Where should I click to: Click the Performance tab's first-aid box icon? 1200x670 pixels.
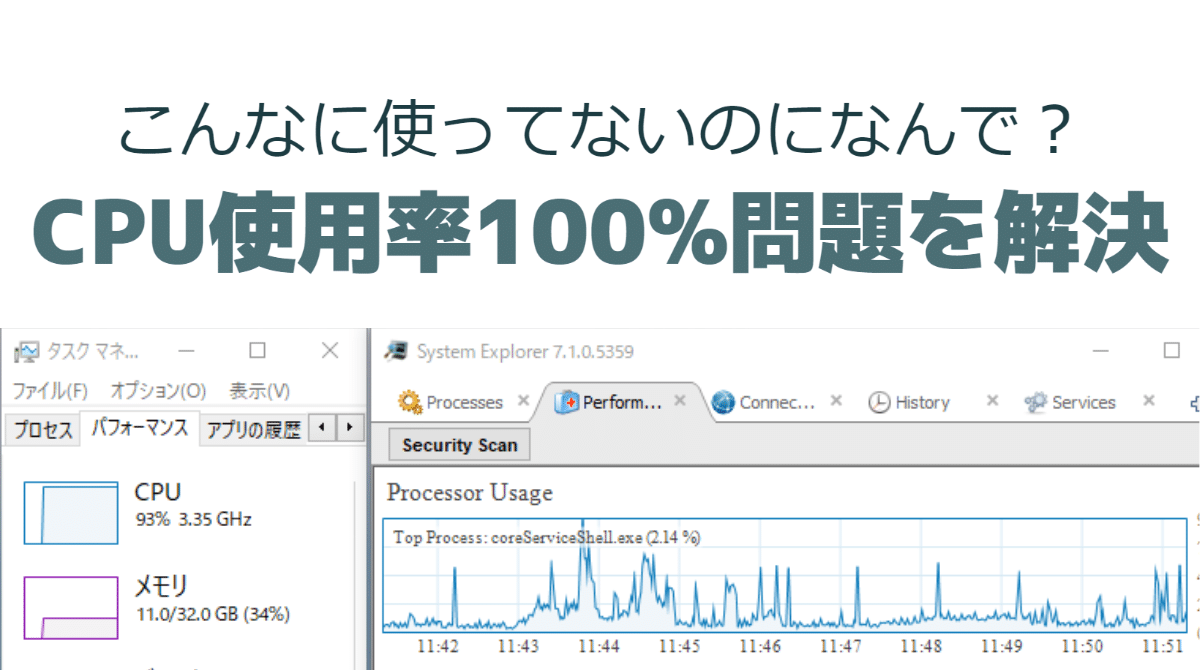coord(565,402)
